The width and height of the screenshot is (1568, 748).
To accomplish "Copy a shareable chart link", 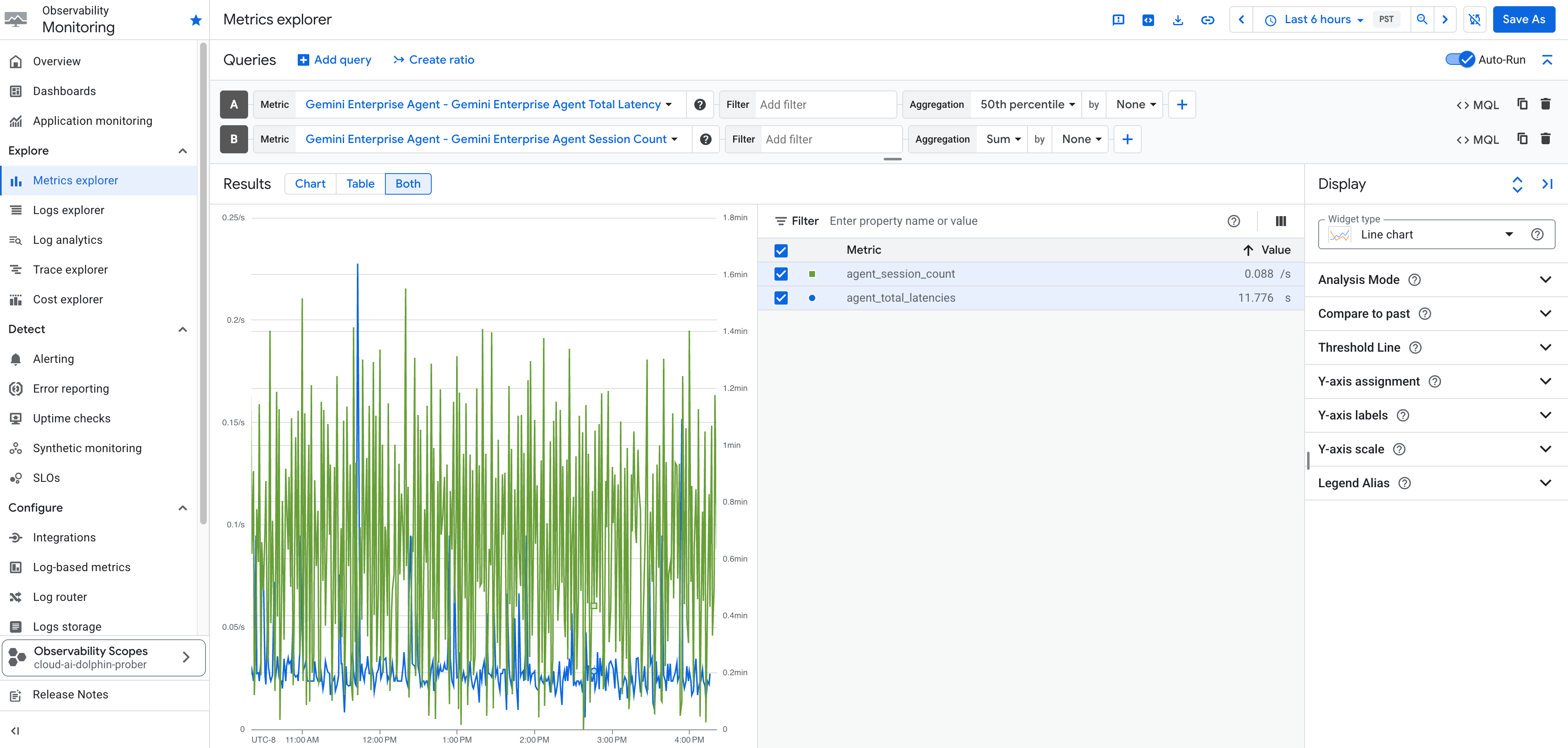I will 1208,19.
